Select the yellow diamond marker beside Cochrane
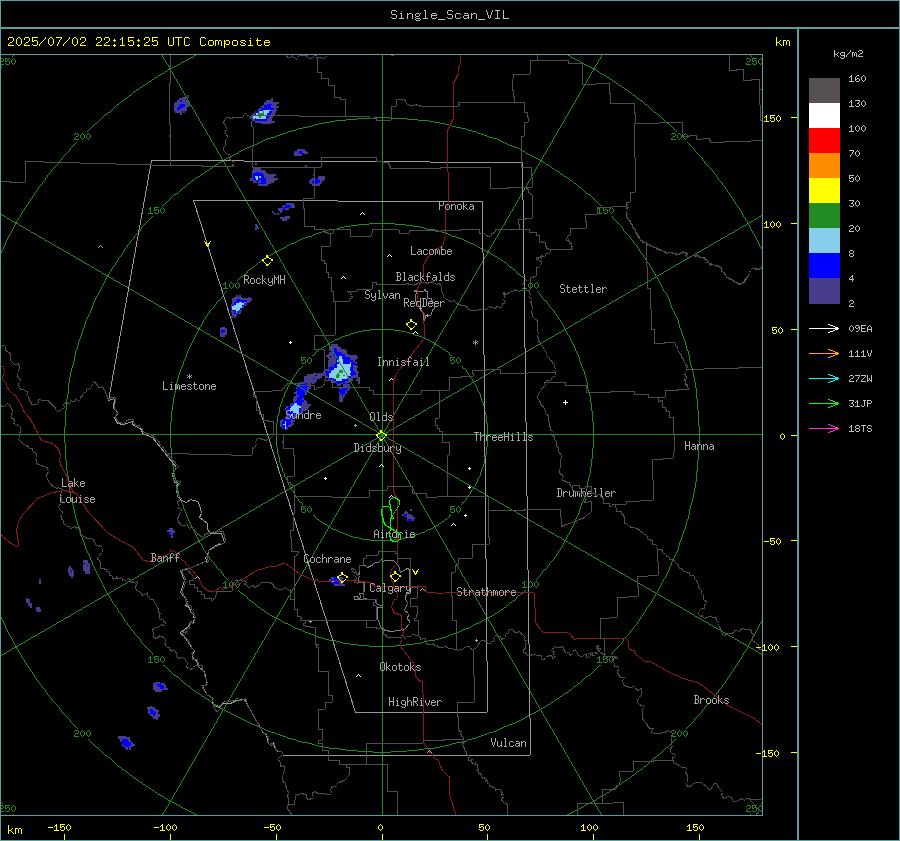This screenshot has width=900, height=841. pos(343,577)
